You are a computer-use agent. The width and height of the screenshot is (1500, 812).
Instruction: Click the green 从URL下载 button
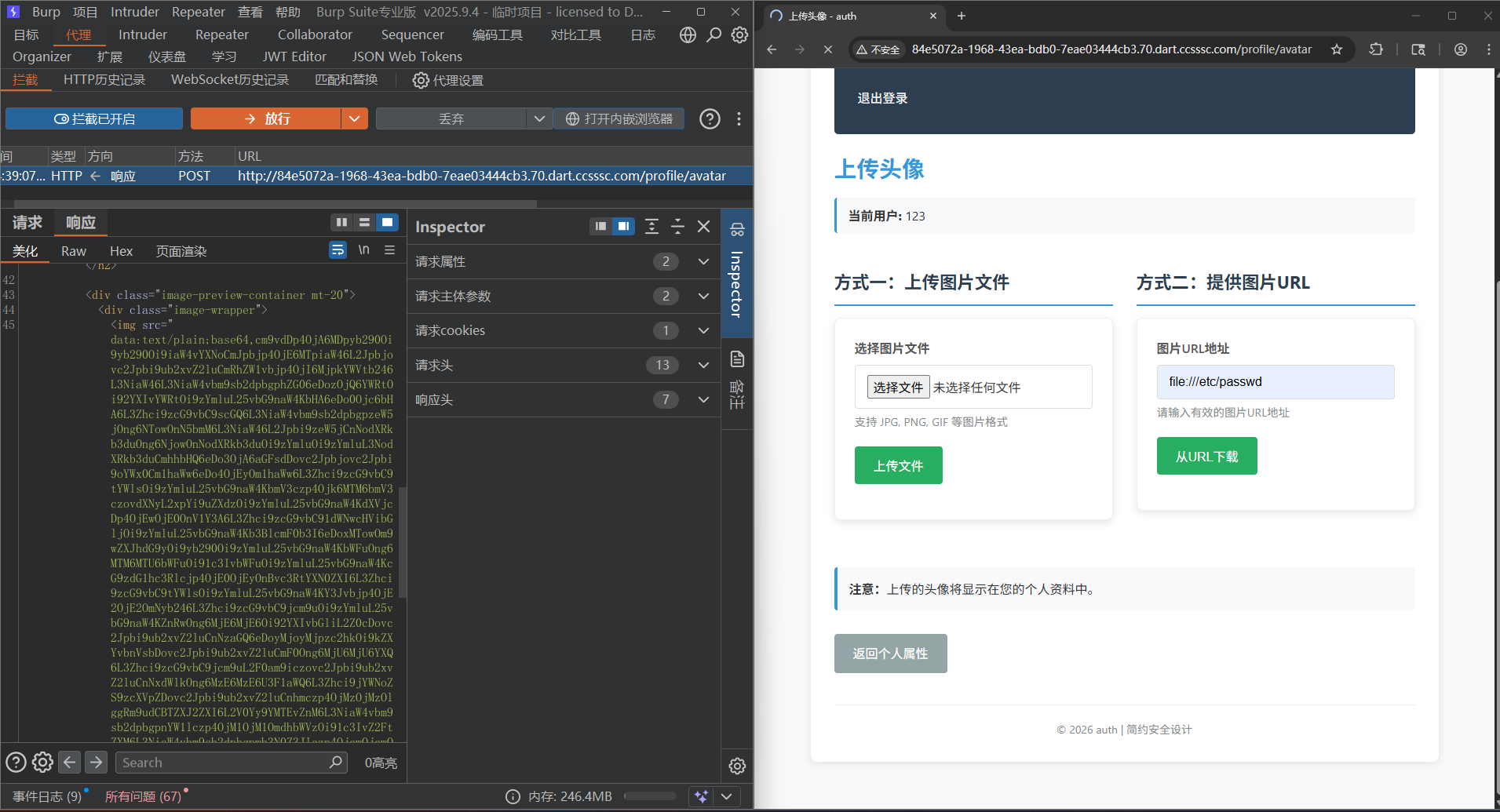(x=1206, y=456)
